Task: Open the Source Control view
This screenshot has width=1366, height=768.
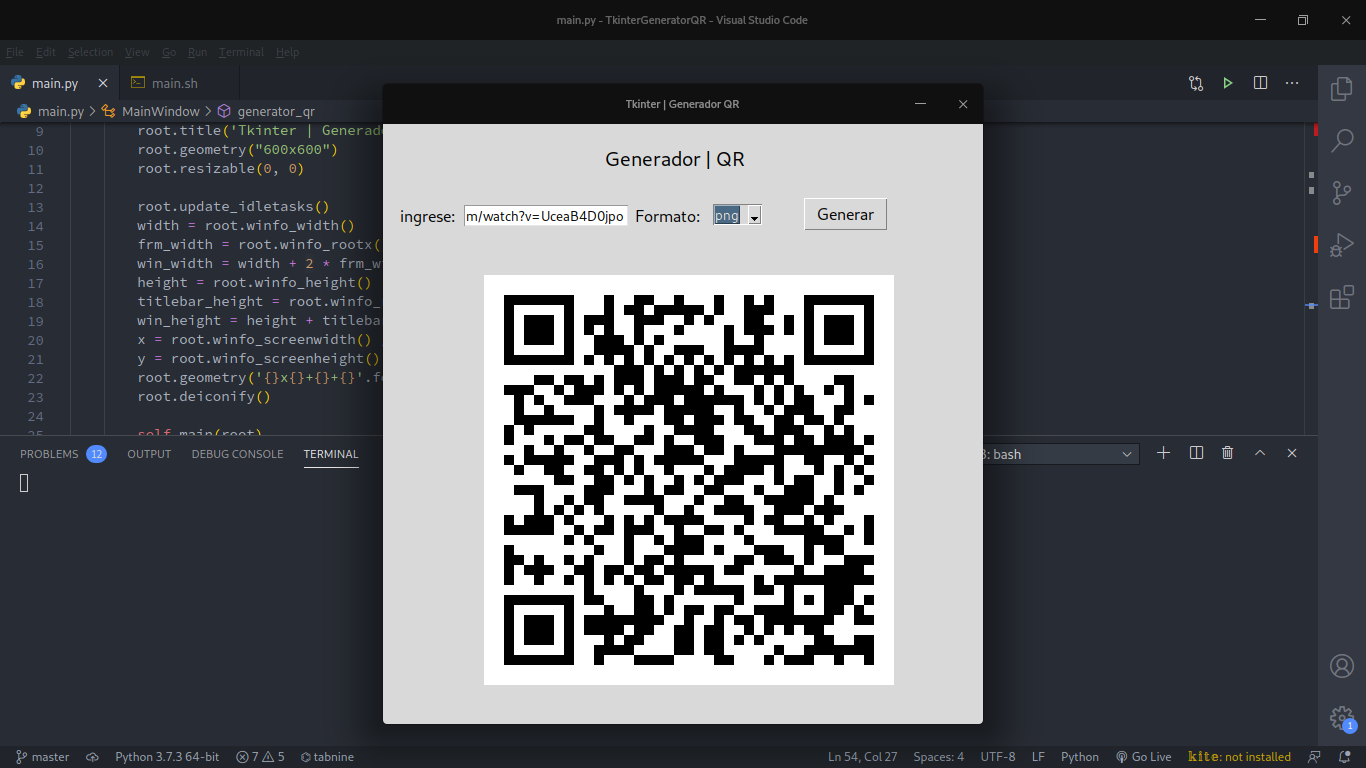Action: click(x=1341, y=193)
